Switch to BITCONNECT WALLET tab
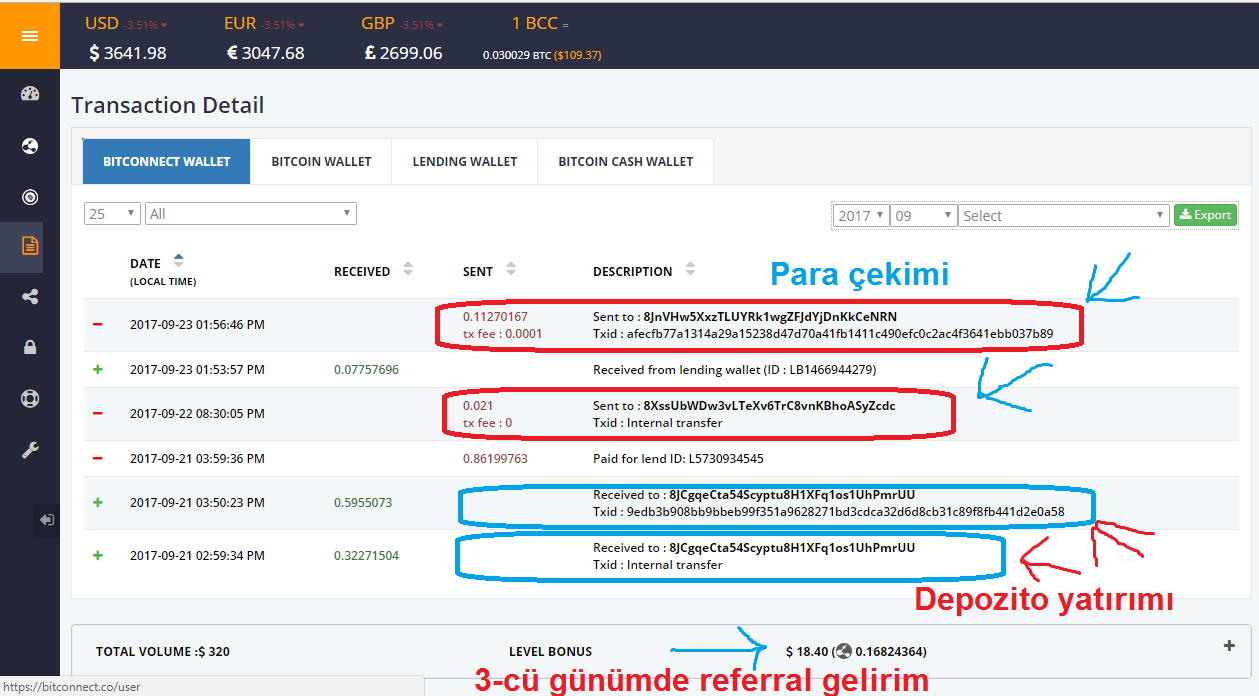Screen dimensions: 1259x696 (166, 161)
